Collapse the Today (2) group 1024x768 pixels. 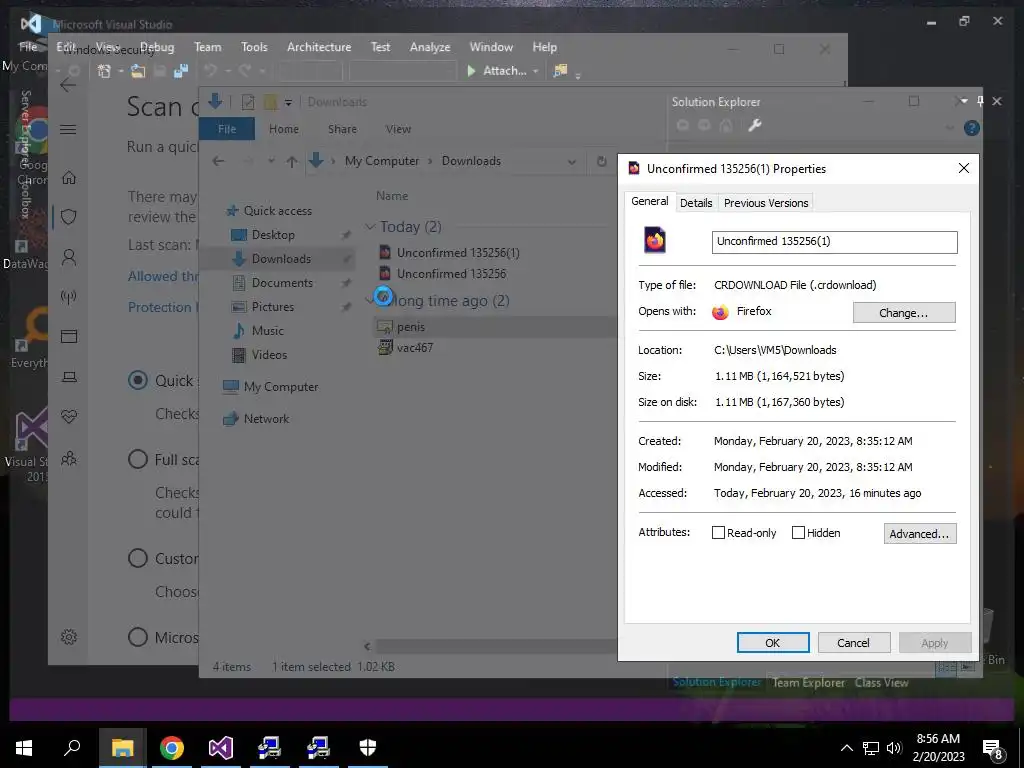coord(370,227)
